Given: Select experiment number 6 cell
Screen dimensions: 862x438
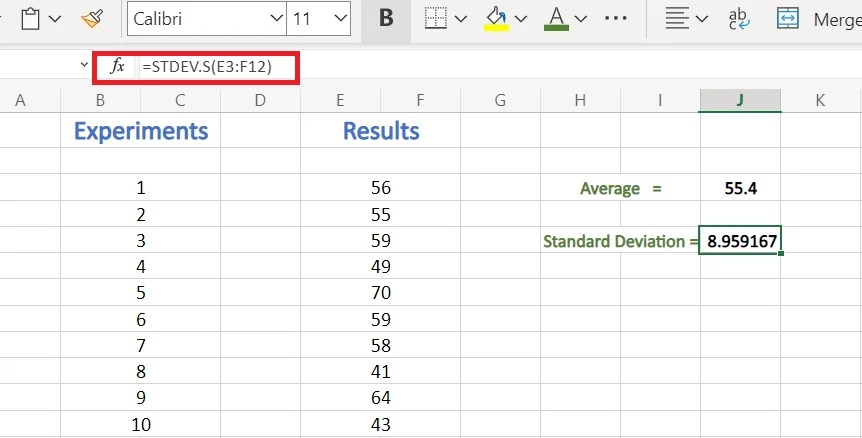Looking at the screenshot, I should (141, 319).
